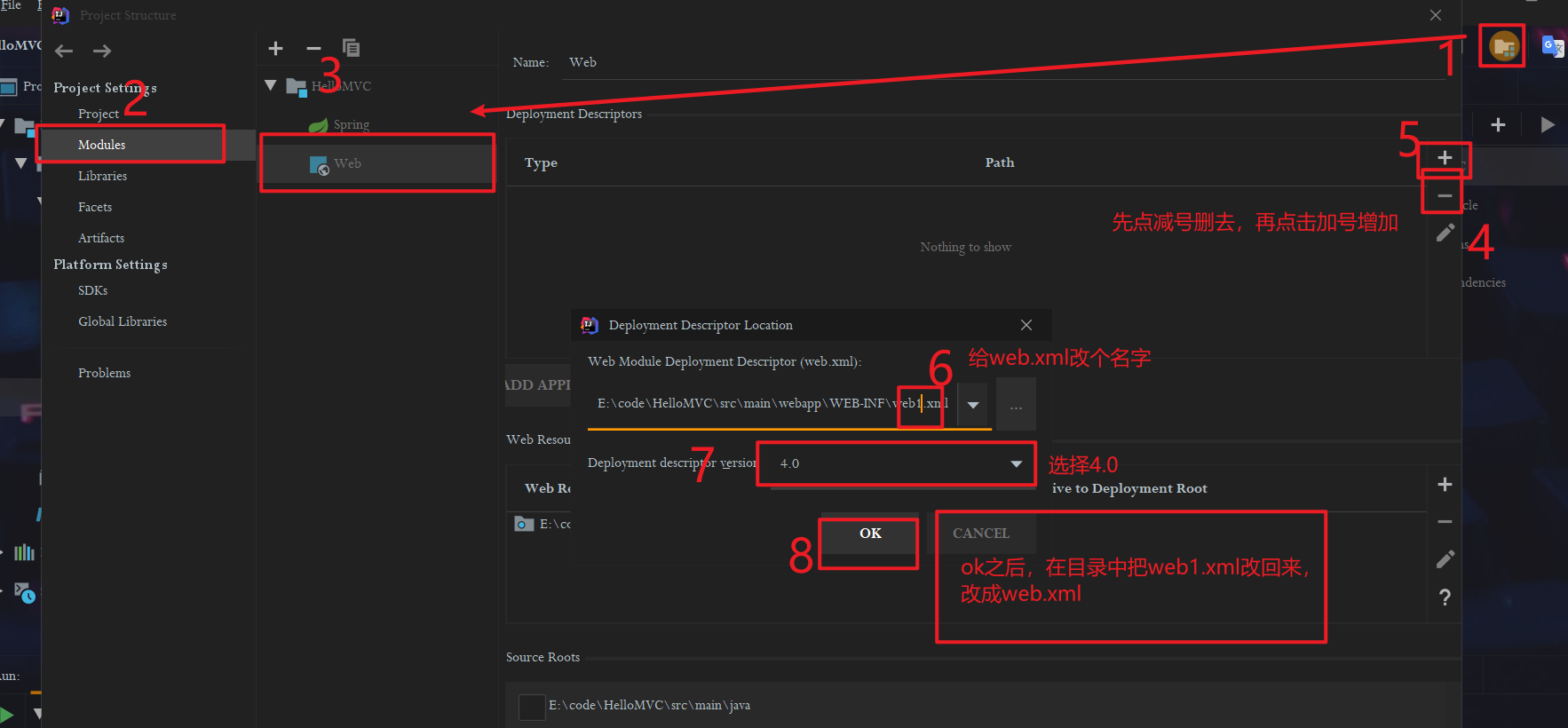
Task: Edit web resource directory pencil icon
Action: tap(1445, 559)
